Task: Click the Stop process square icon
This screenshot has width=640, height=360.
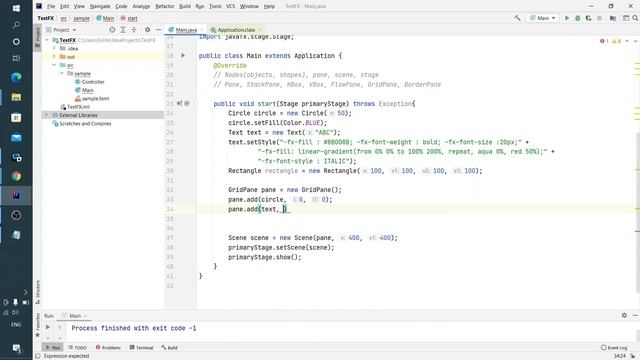Action: tap(599, 18)
